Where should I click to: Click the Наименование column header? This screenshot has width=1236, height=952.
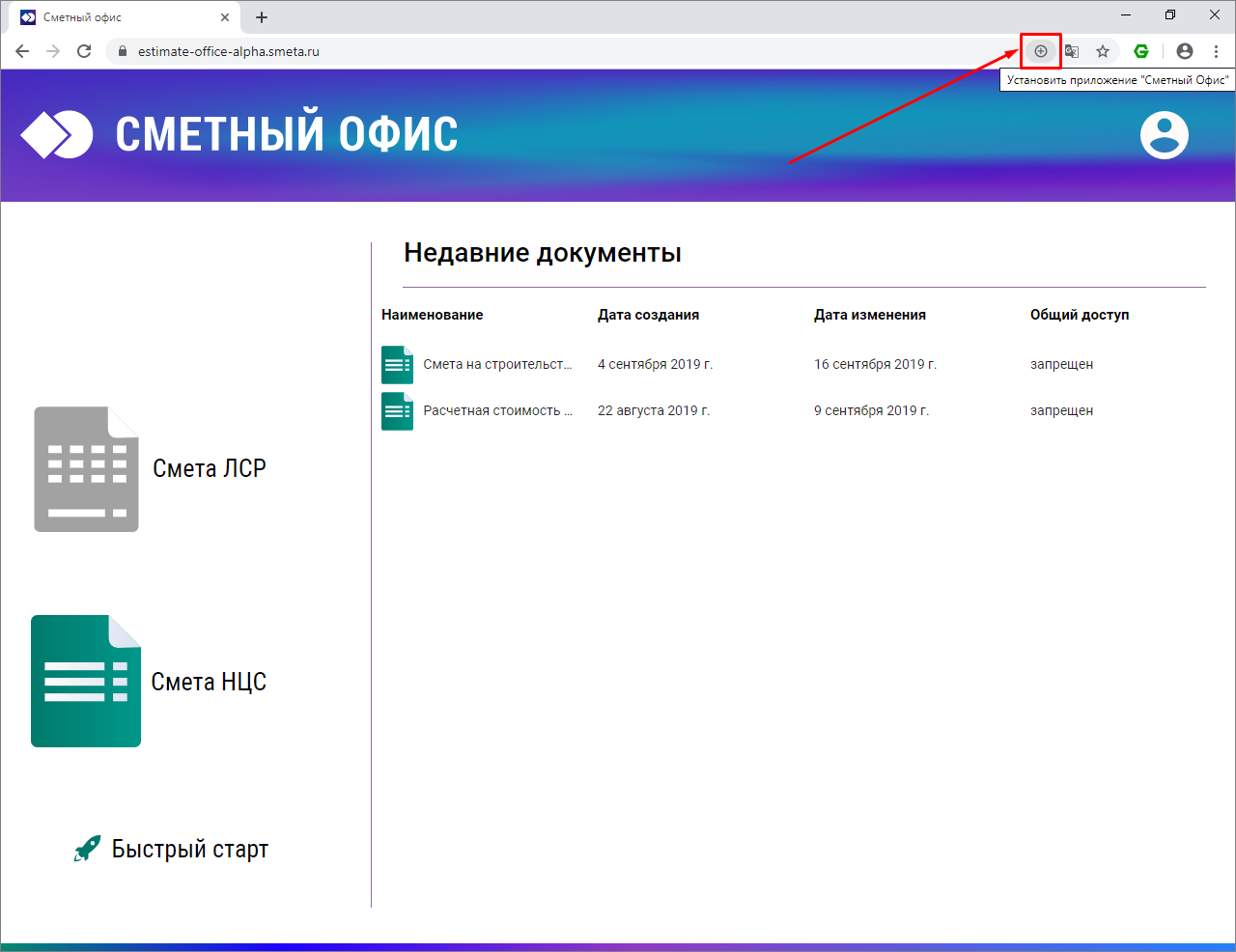pos(433,315)
